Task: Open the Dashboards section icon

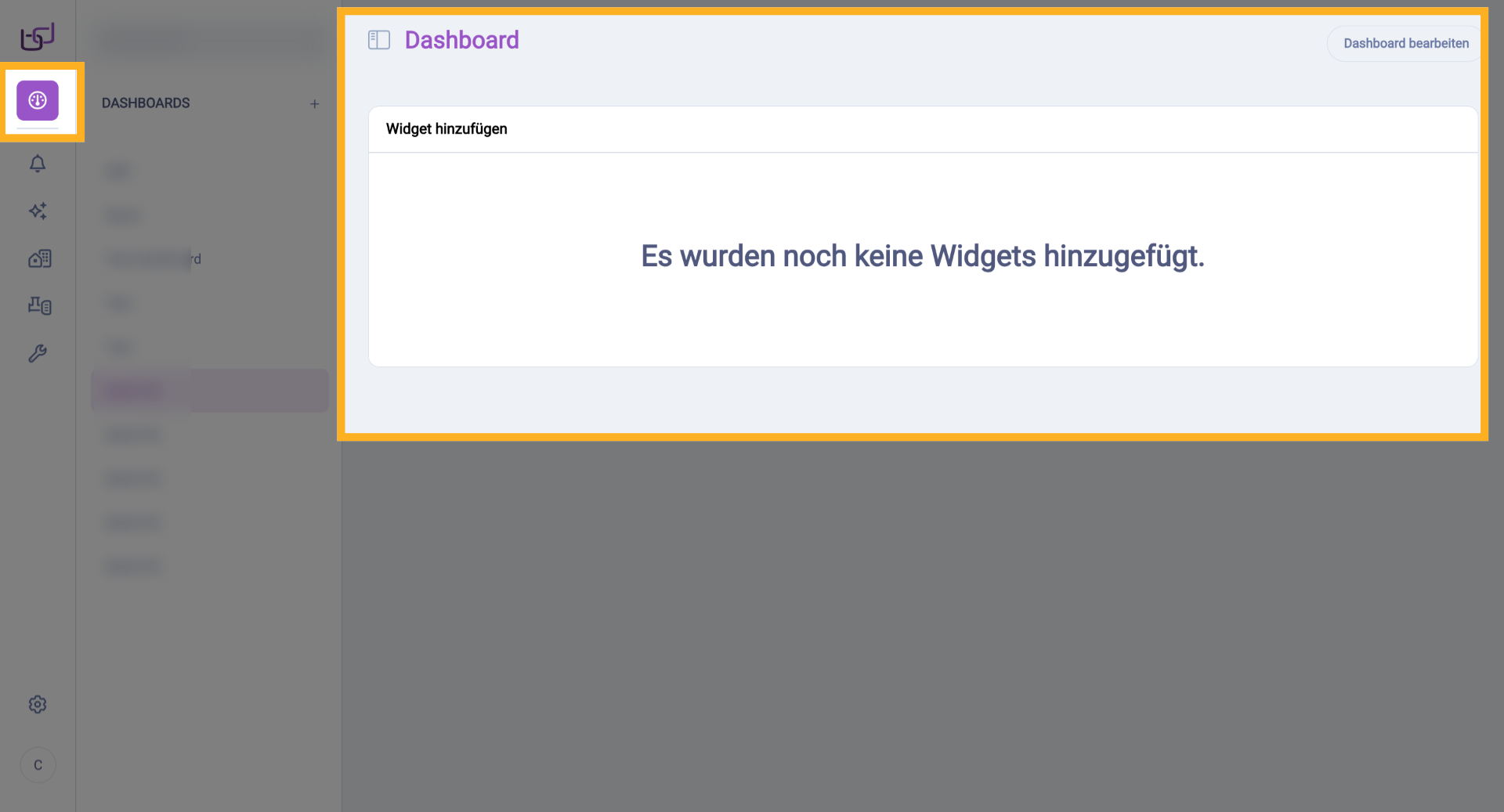Action: [x=38, y=100]
